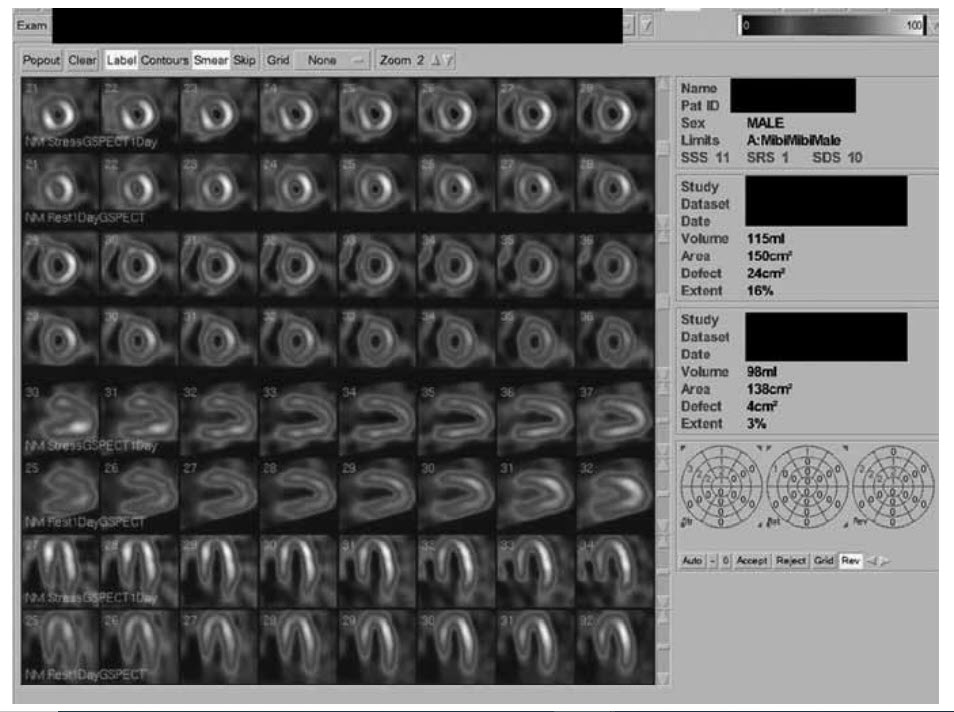Screen dimensions: 954x712
Task: Select the middle rest polar map
Action: (x=807, y=486)
